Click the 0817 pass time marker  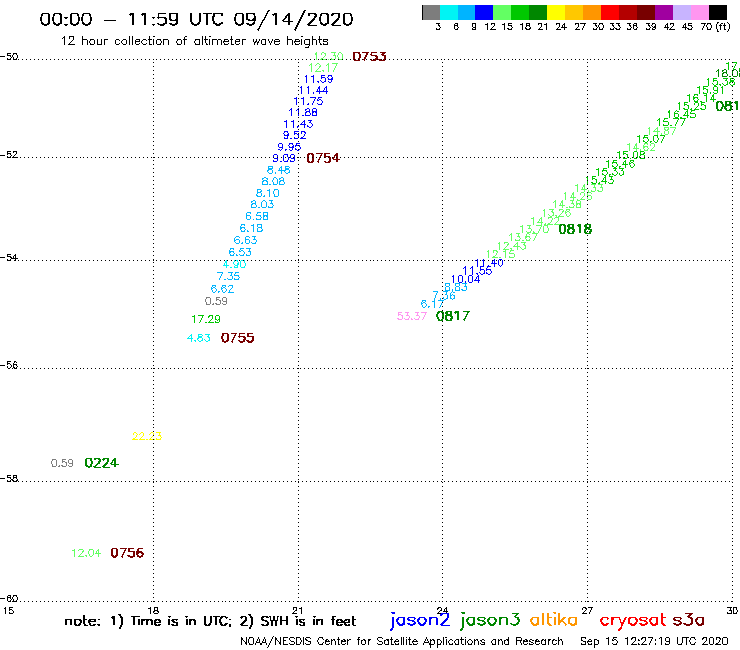click(453, 316)
